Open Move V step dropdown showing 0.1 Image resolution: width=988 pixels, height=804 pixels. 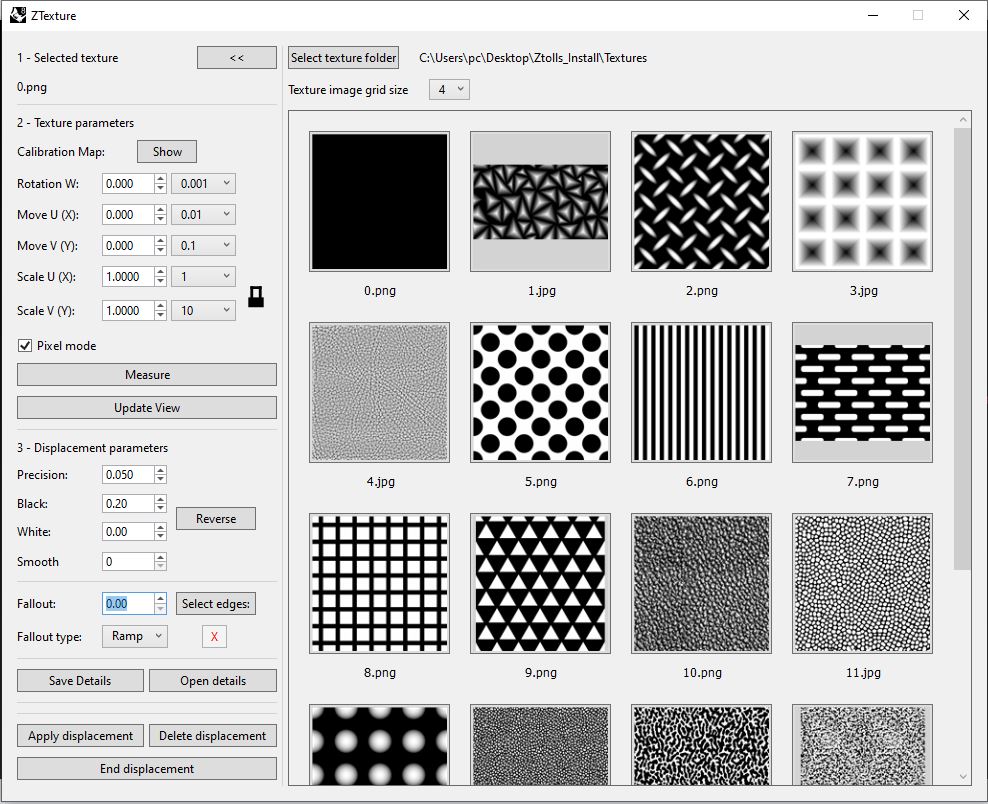click(x=204, y=245)
